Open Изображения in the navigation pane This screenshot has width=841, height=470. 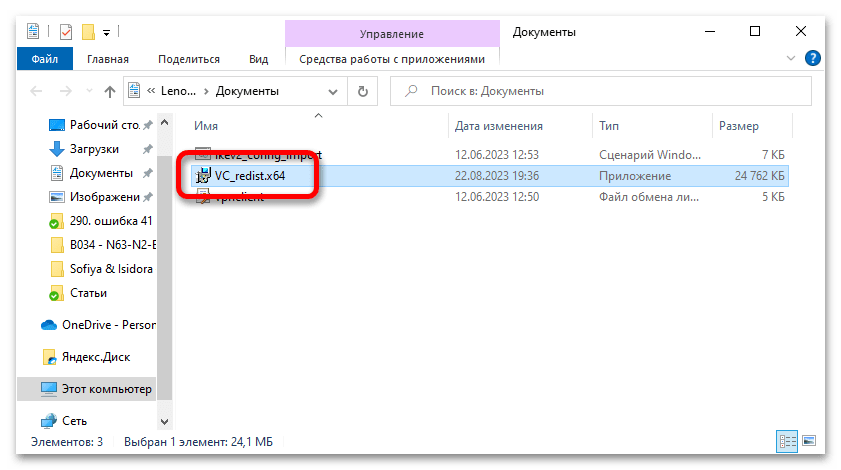coord(105,197)
